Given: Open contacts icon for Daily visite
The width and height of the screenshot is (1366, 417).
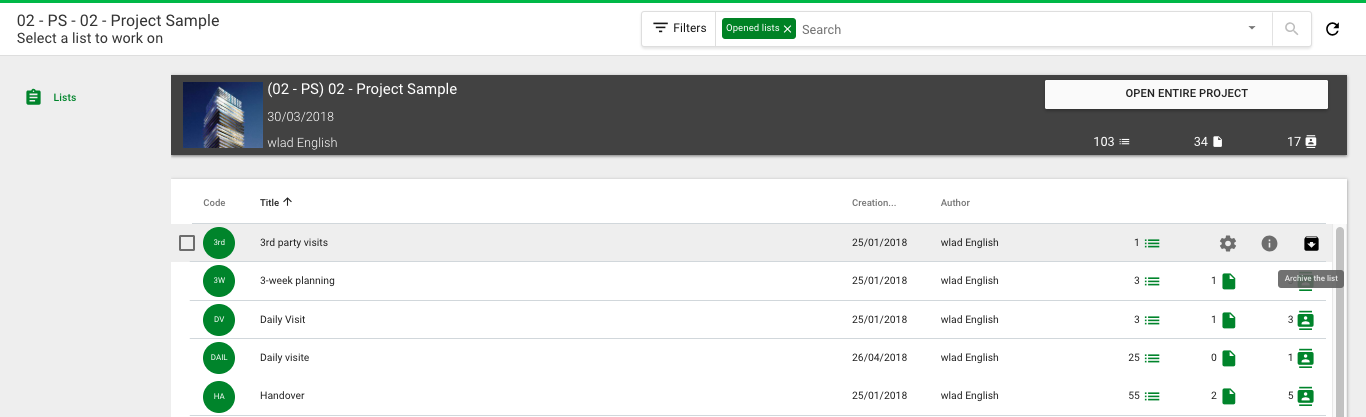Looking at the screenshot, I should (1305, 358).
